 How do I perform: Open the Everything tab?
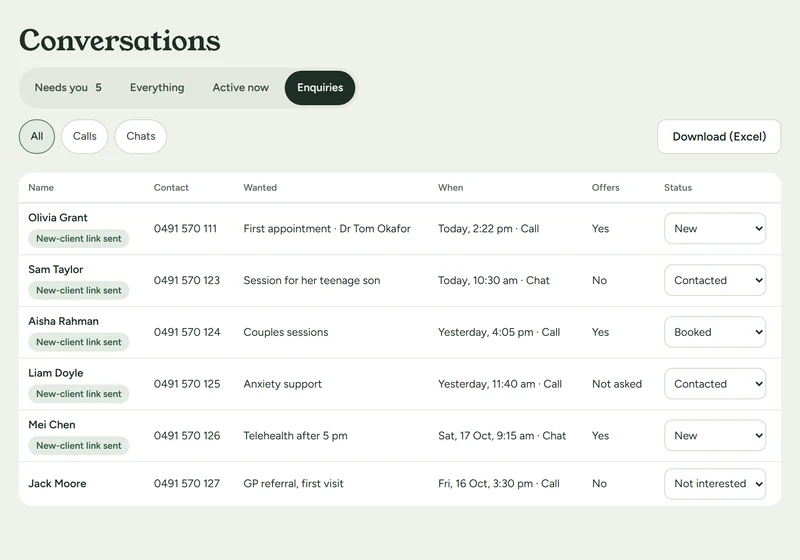[157, 88]
